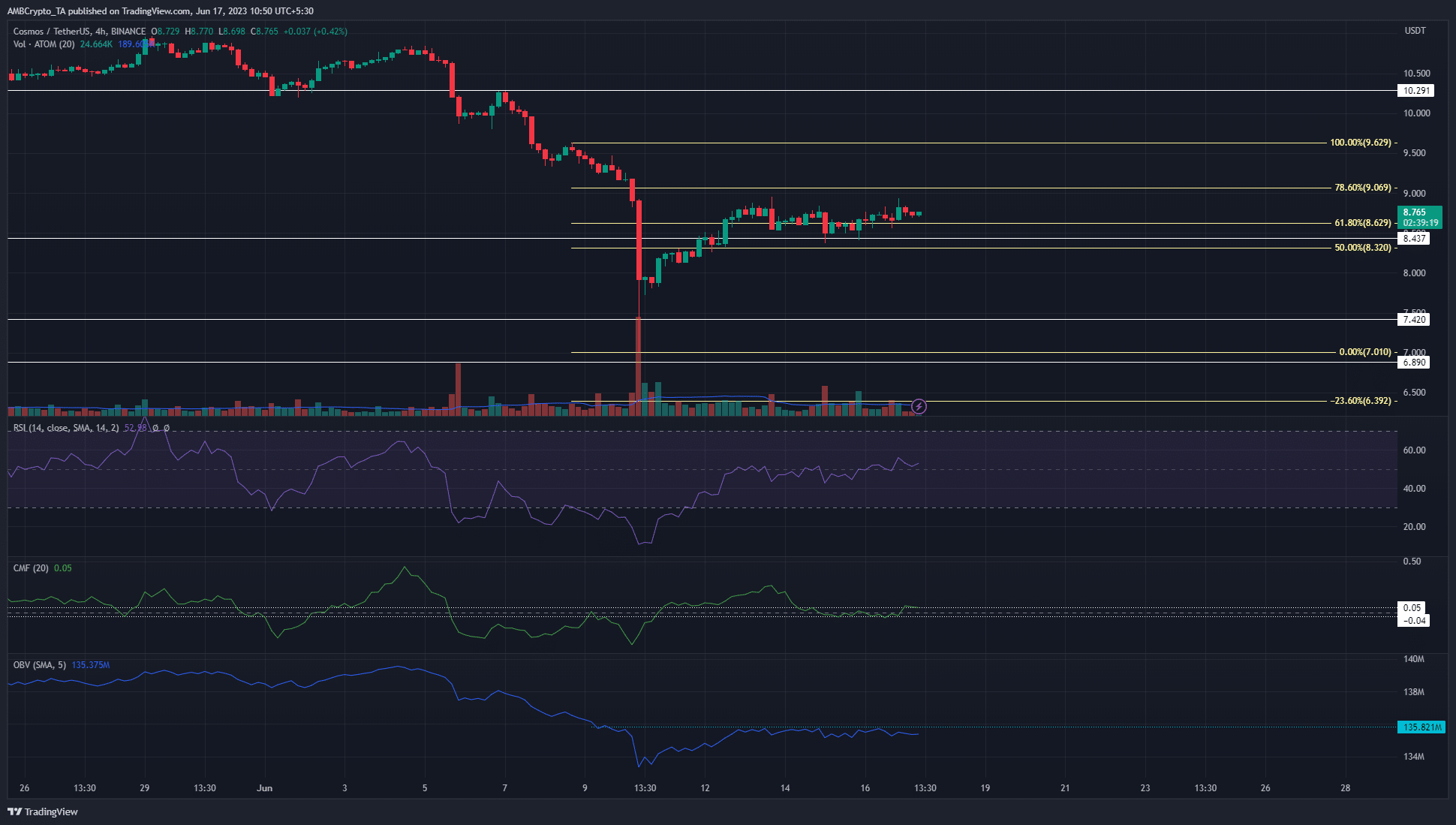Click the OBV axis value 138M
This screenshot has height=825, width=1456.
pos(1414,692)
